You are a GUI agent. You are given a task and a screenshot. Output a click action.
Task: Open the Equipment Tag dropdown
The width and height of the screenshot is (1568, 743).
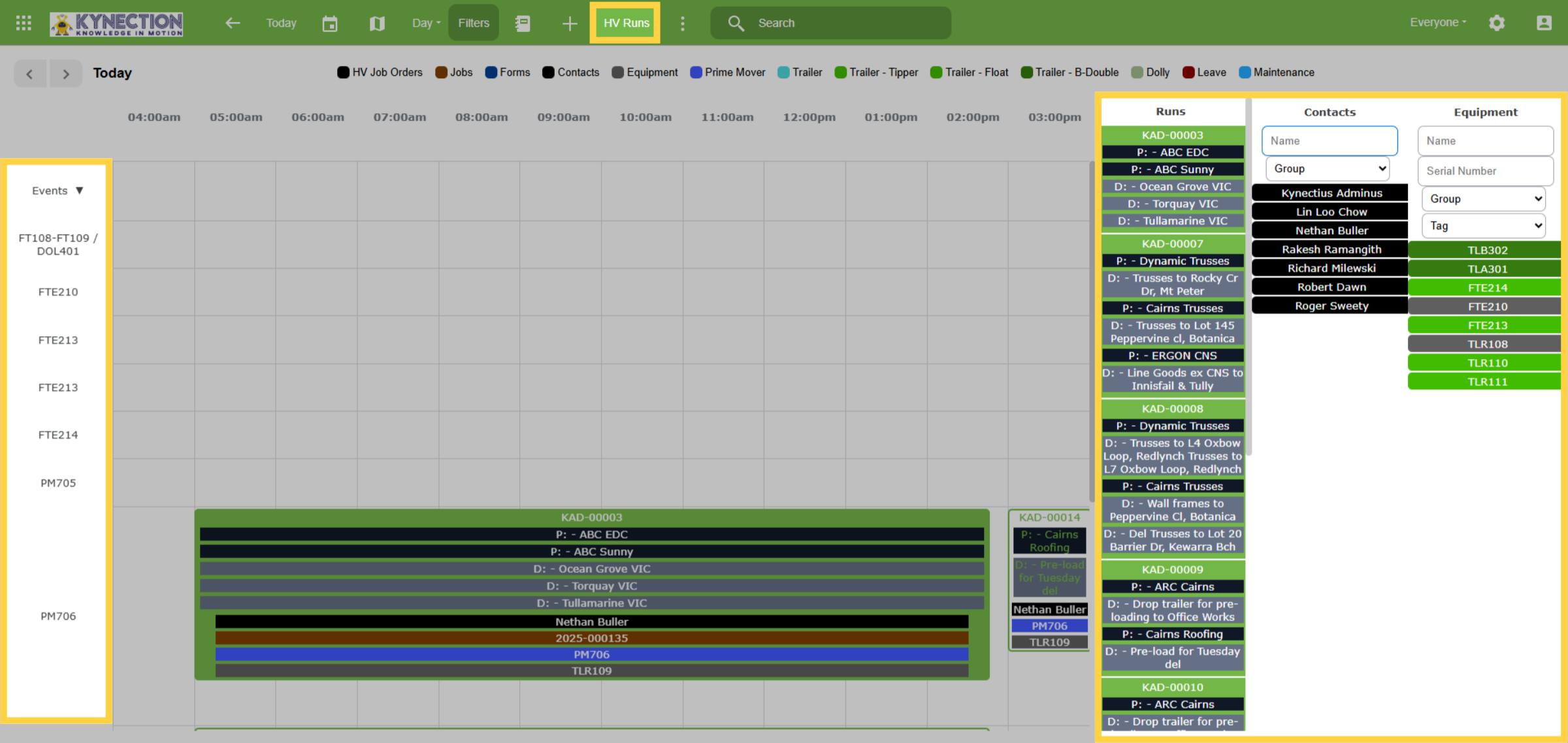pos(1484,226)
